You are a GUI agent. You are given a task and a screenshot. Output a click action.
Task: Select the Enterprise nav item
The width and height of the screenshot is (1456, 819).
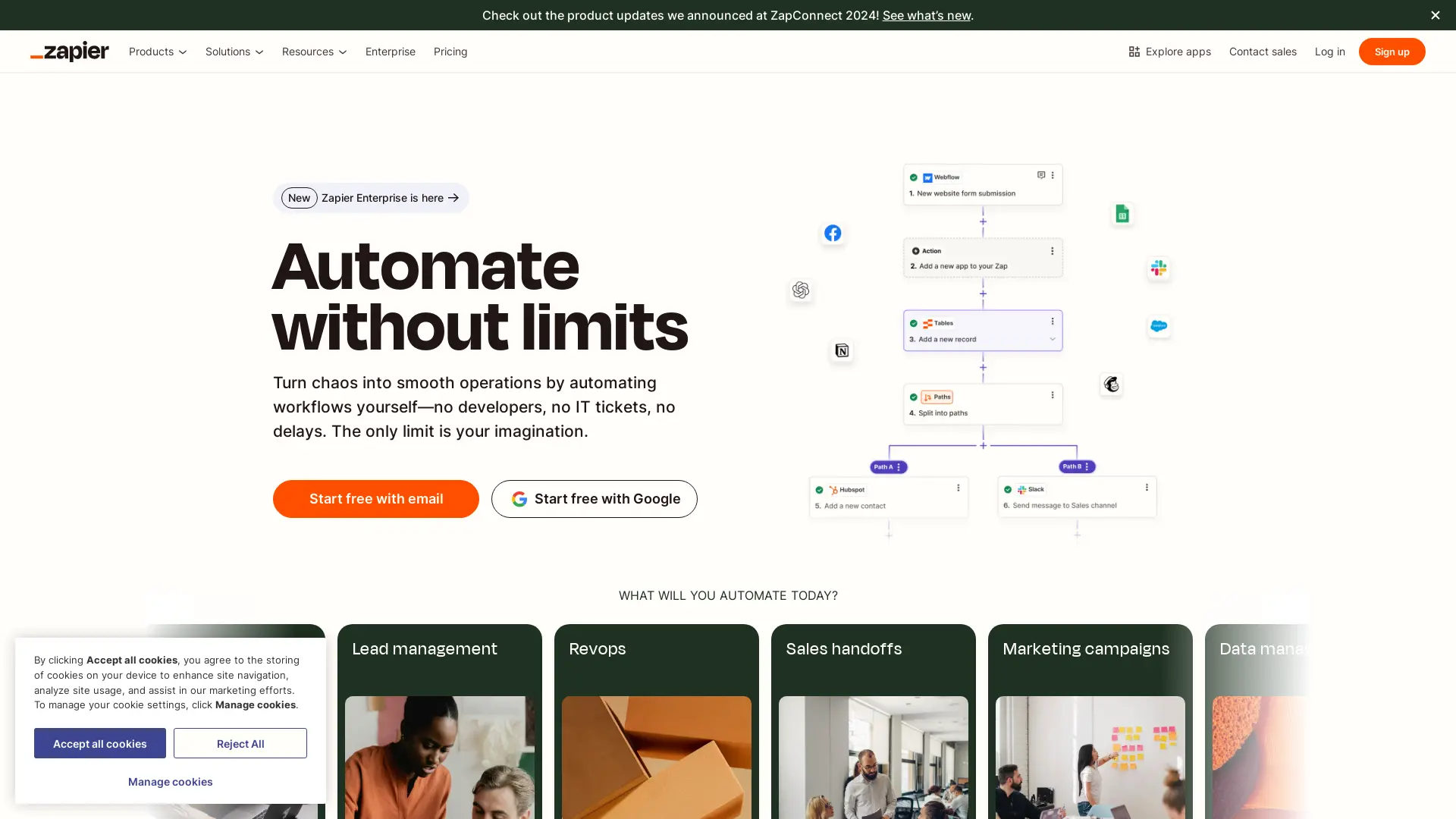click(x=391, y=52)
